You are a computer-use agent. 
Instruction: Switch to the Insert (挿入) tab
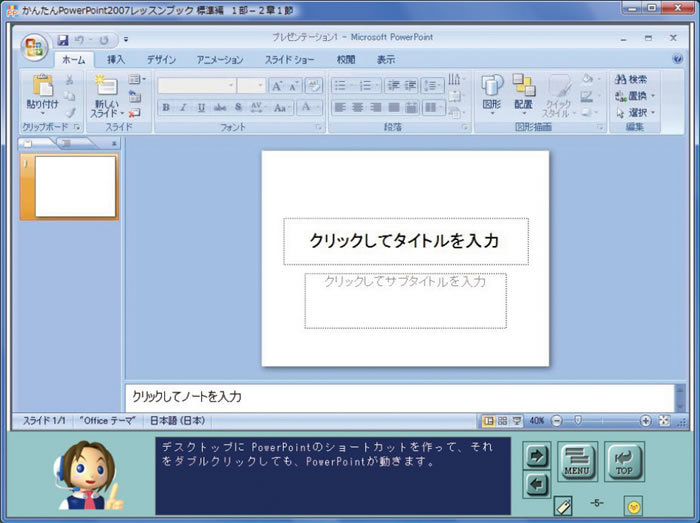[116, 59]
